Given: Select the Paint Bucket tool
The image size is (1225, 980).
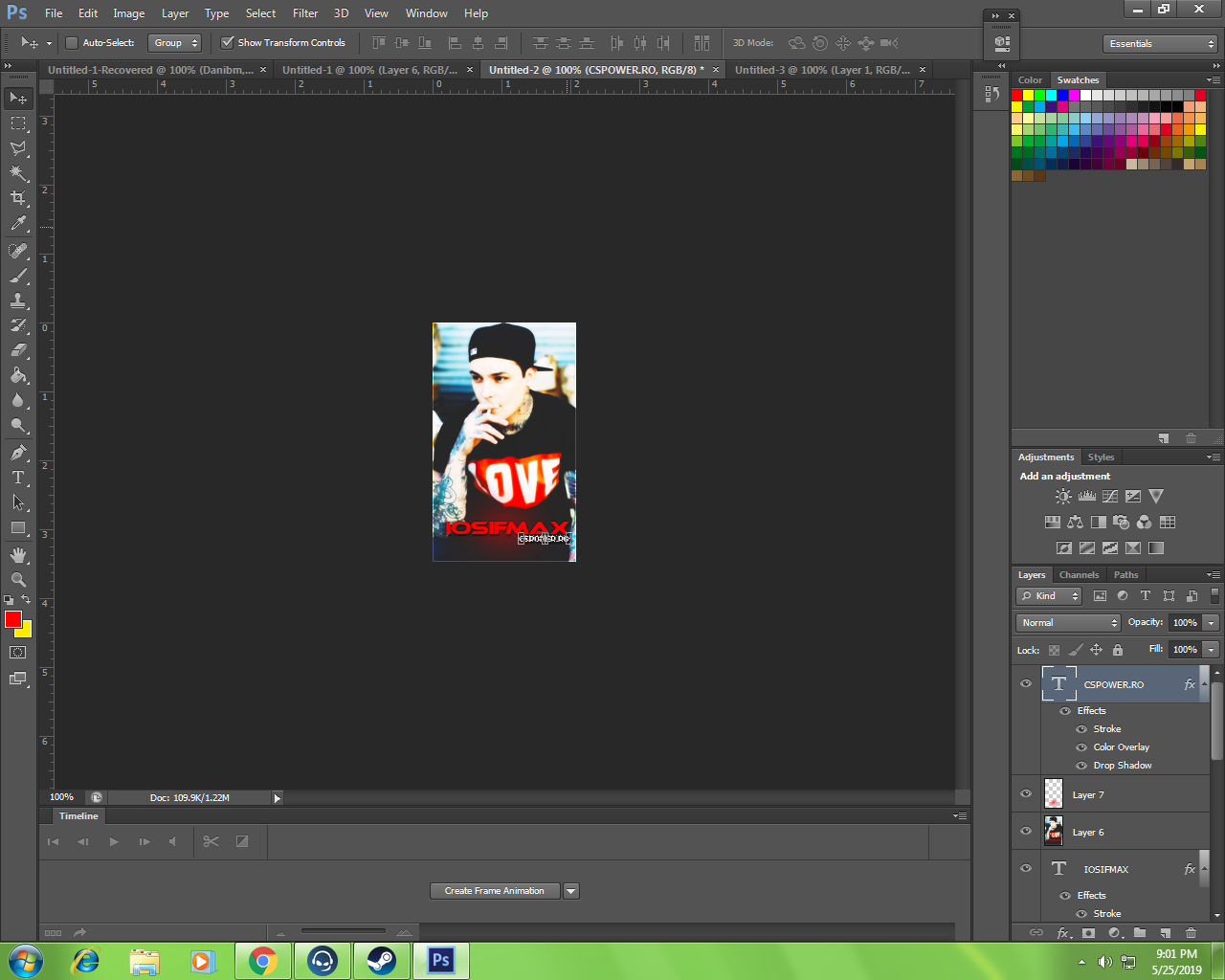Looking at the screenshot, I should 18,375.
